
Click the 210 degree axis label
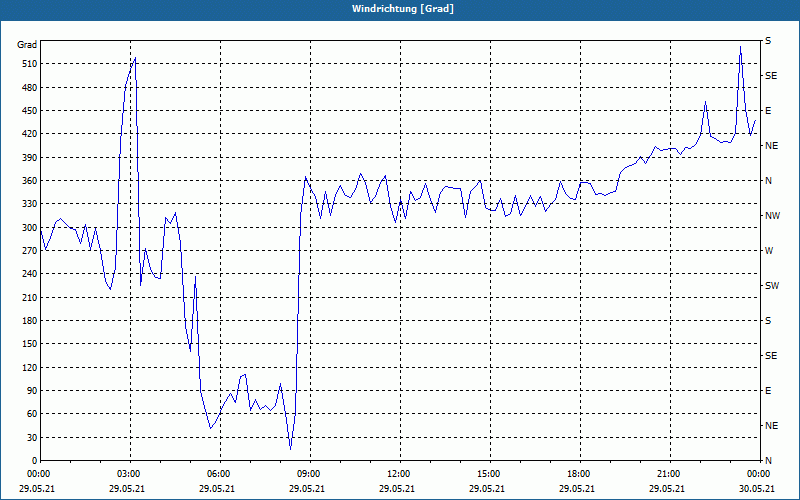tap(30, 297)
